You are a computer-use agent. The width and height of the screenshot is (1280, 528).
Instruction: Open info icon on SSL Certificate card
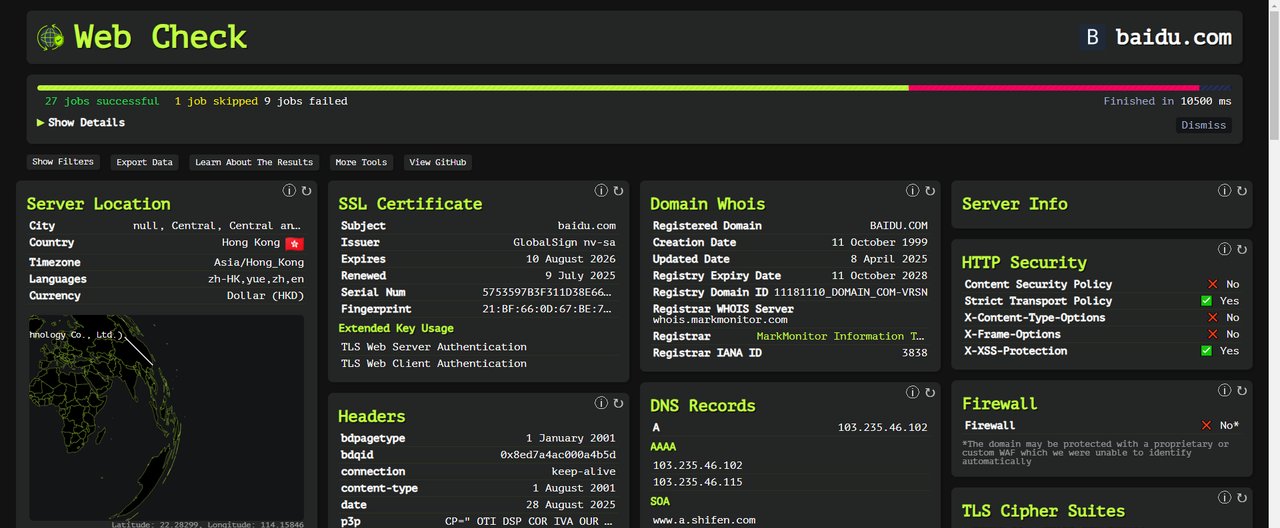click(x=601, y=190)
